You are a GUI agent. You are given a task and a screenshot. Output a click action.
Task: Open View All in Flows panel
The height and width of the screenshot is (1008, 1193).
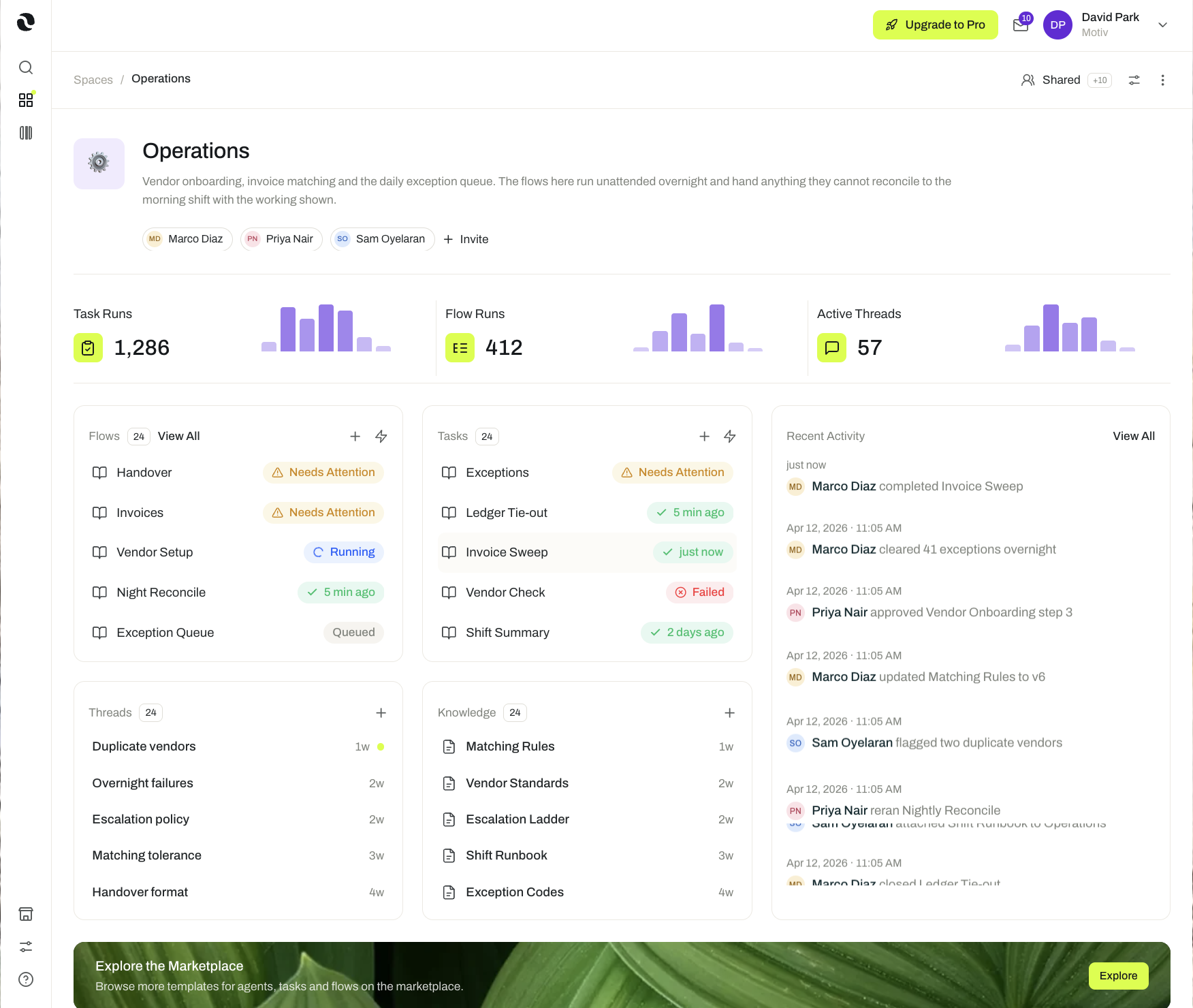pos(179,436)
